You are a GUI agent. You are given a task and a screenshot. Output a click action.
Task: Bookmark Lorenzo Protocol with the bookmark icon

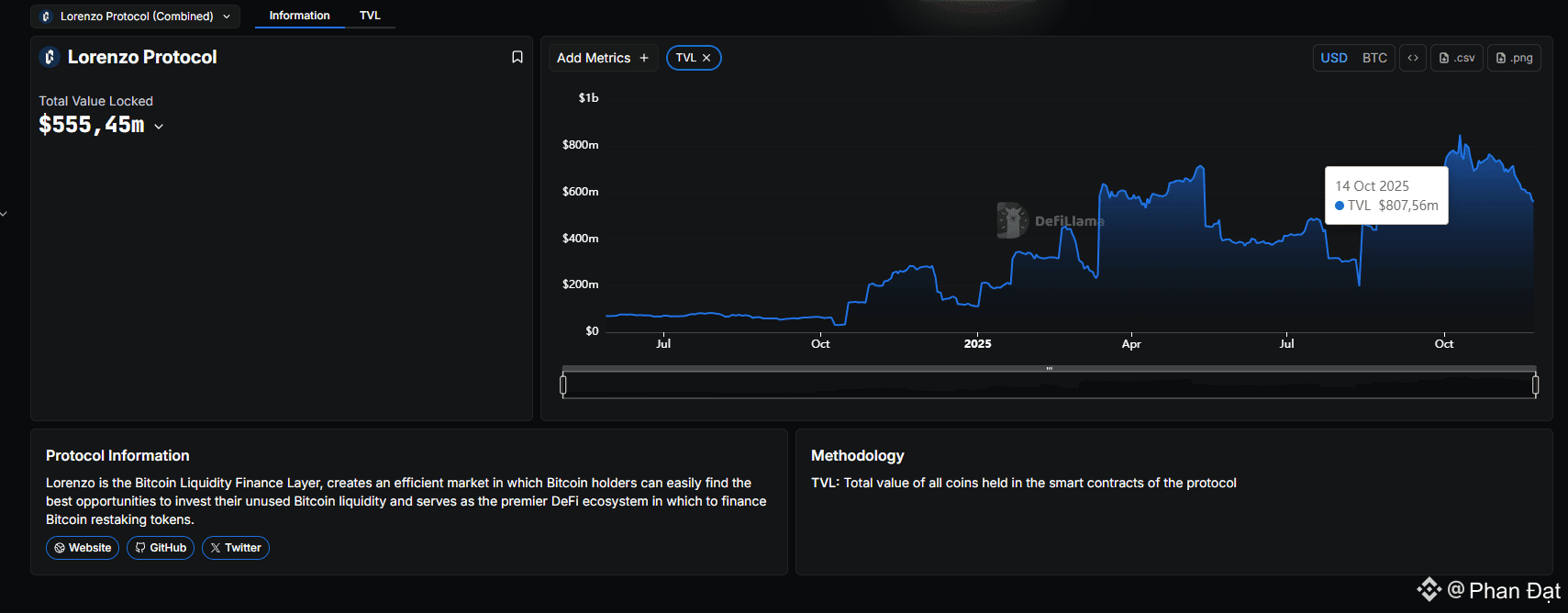point(517,57)
